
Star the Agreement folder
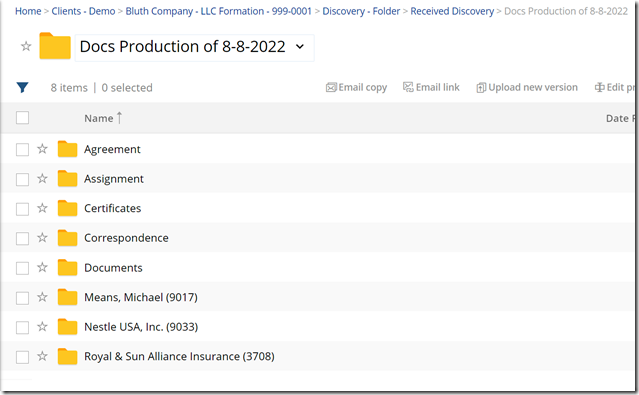42,149
